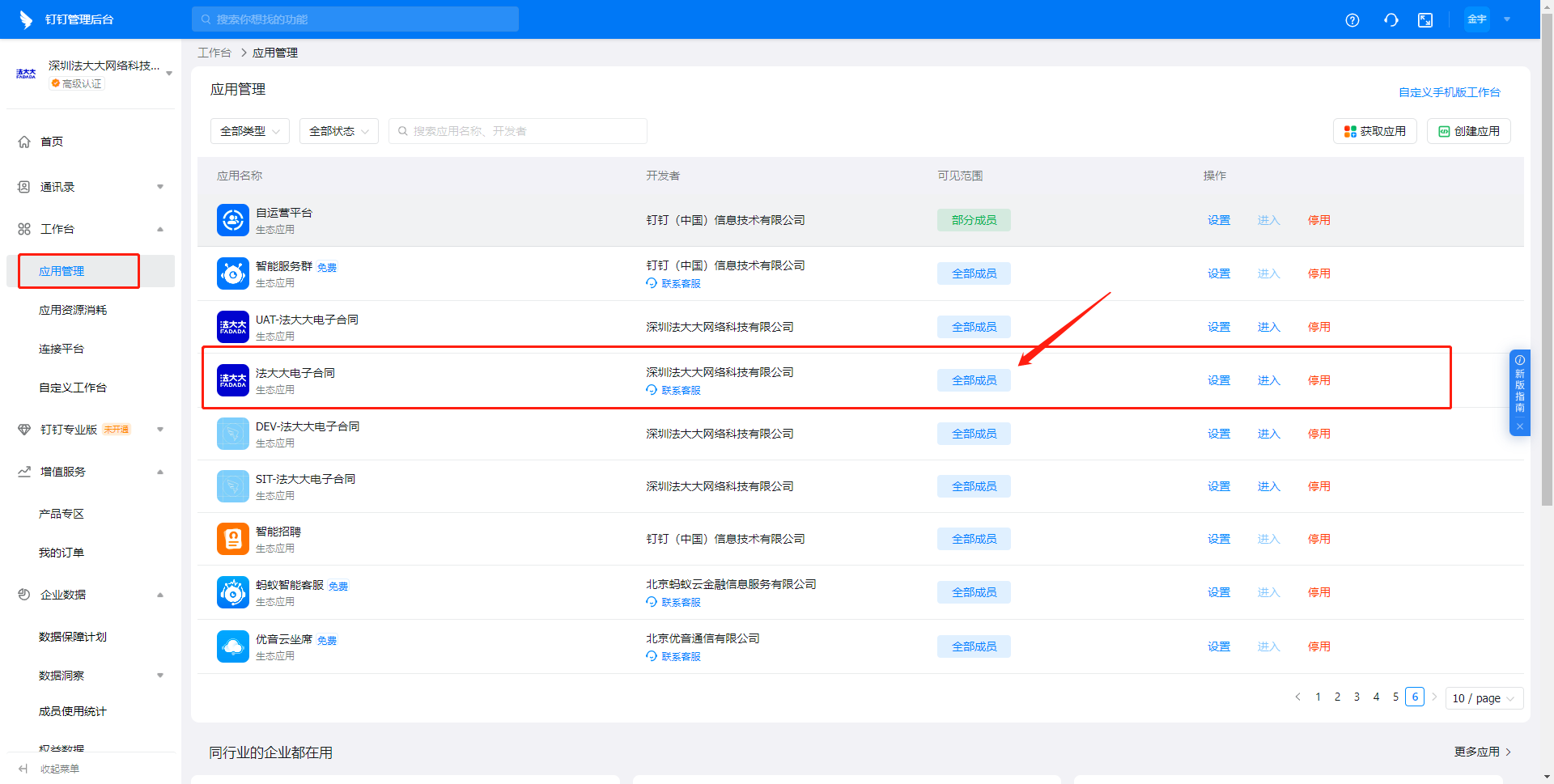Click 全部成员 tag for 智能招聘
The height and width of the screenshot is (784, 1554).
point(974,539)
